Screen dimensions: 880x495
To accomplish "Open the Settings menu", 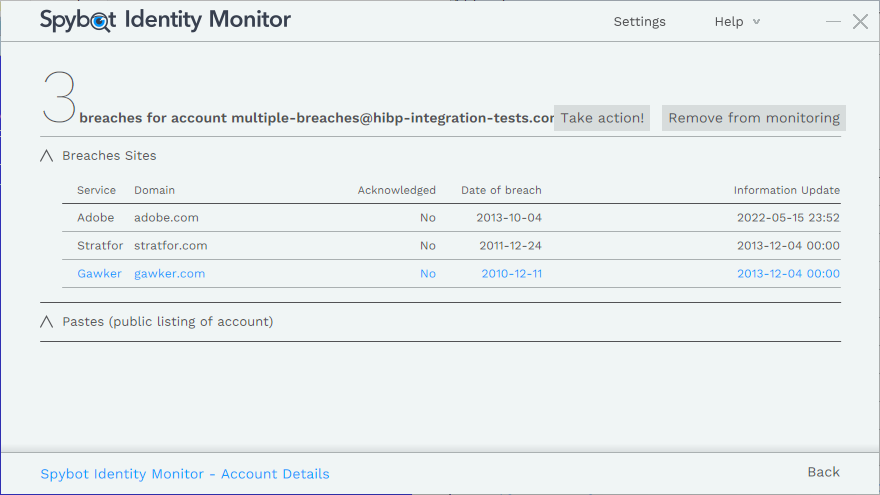I will [x=639, y=22].
